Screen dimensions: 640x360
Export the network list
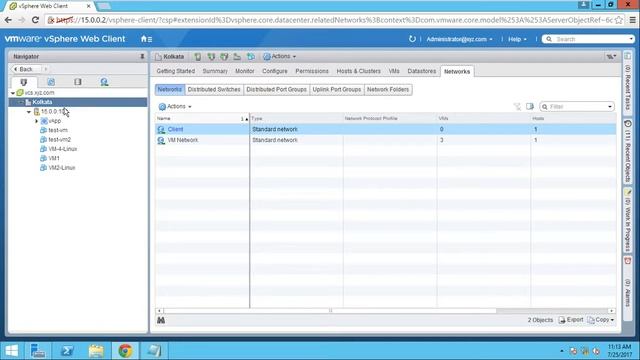(571, 320)
